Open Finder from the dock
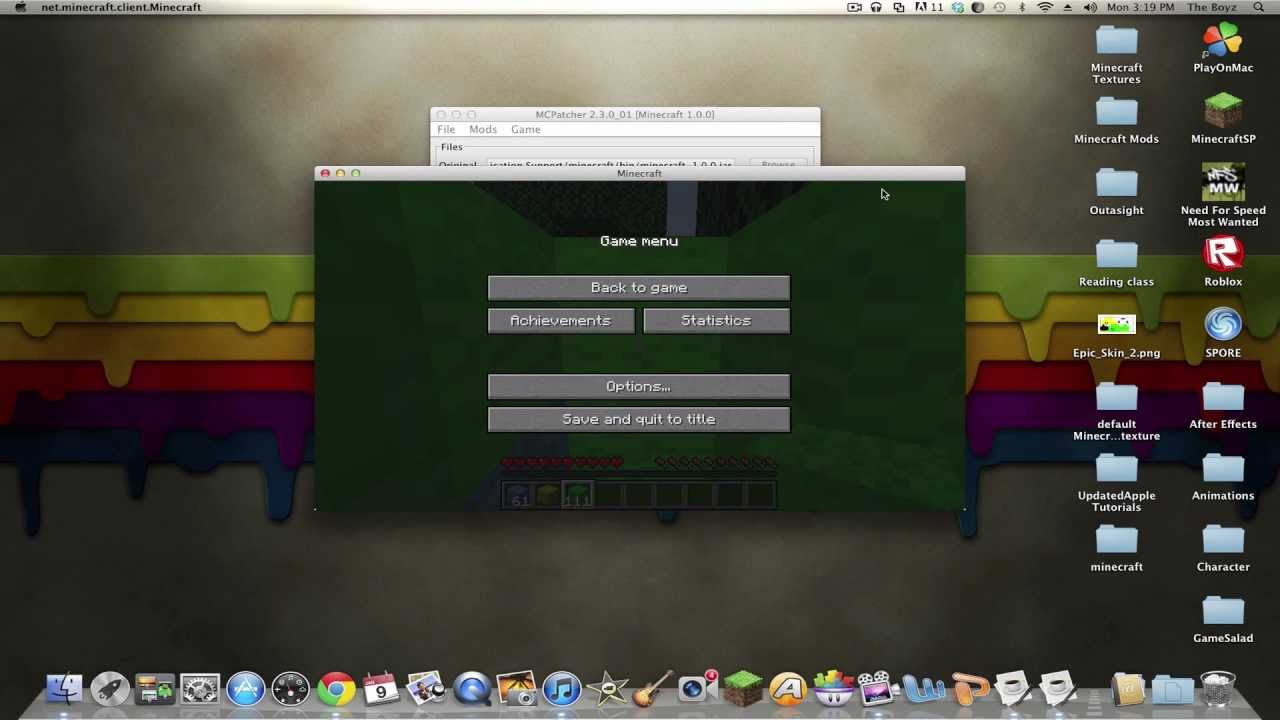The image size is (1280, 720). 65,688
